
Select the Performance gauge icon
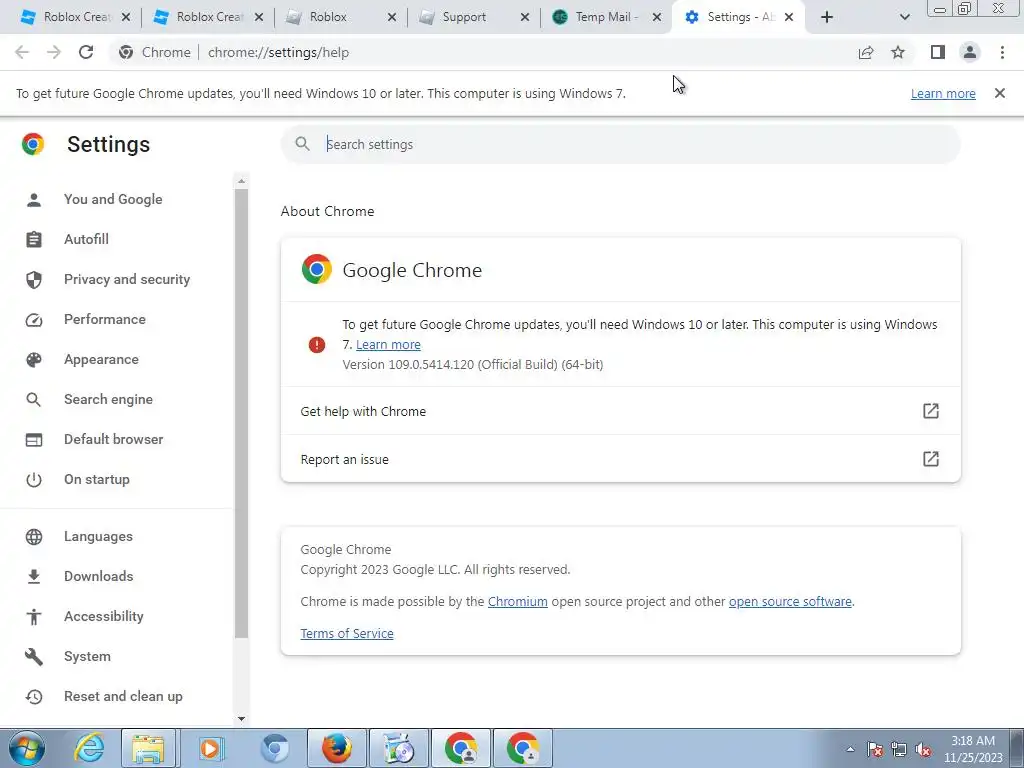tap(34, 319)
